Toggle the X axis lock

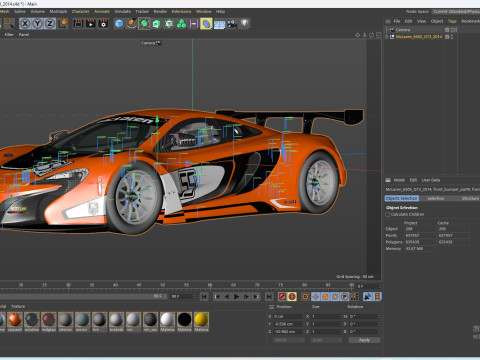coord(25,24)
